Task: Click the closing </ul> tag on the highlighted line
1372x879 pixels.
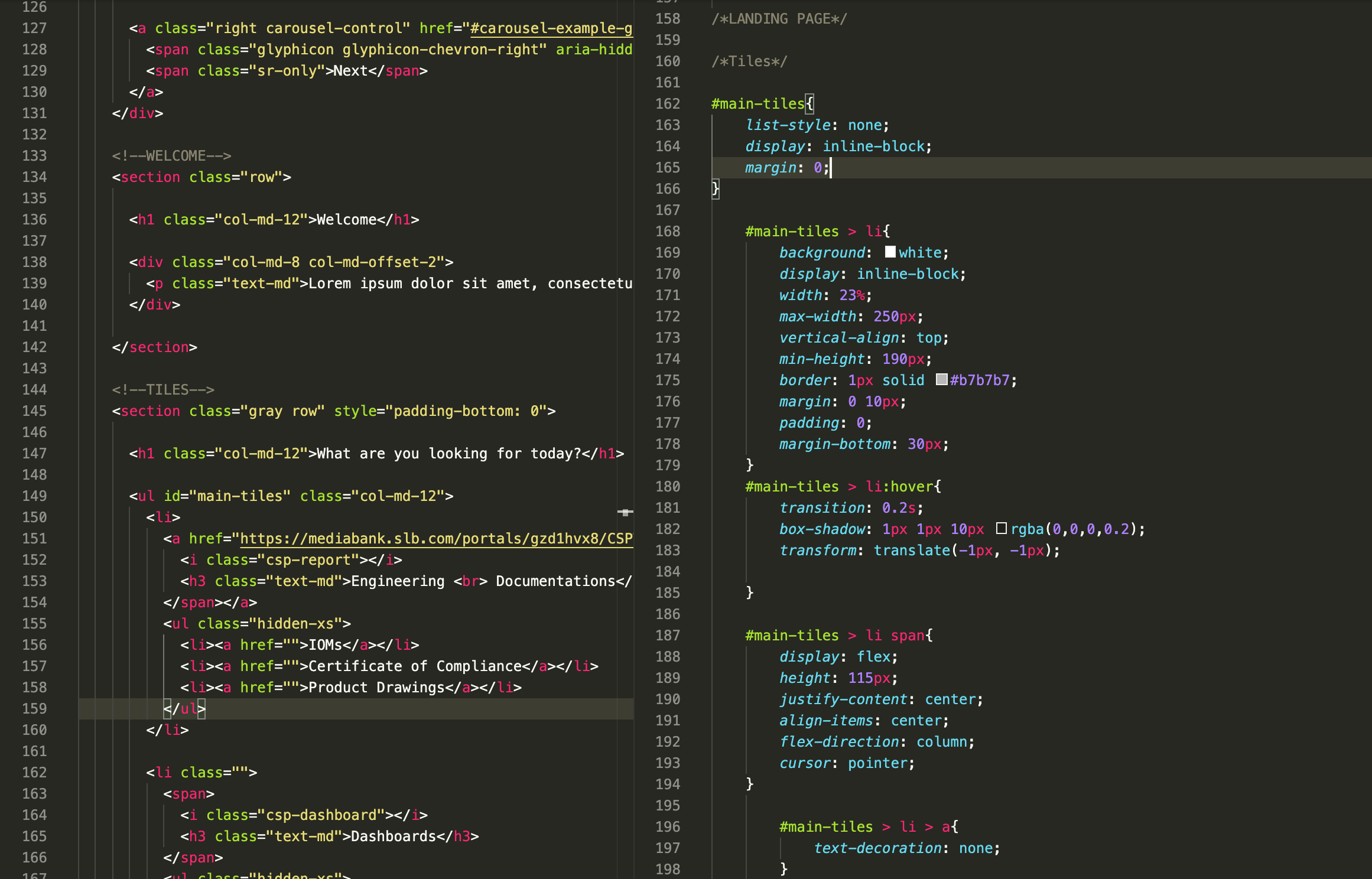Action: click(x=184, y=709)
